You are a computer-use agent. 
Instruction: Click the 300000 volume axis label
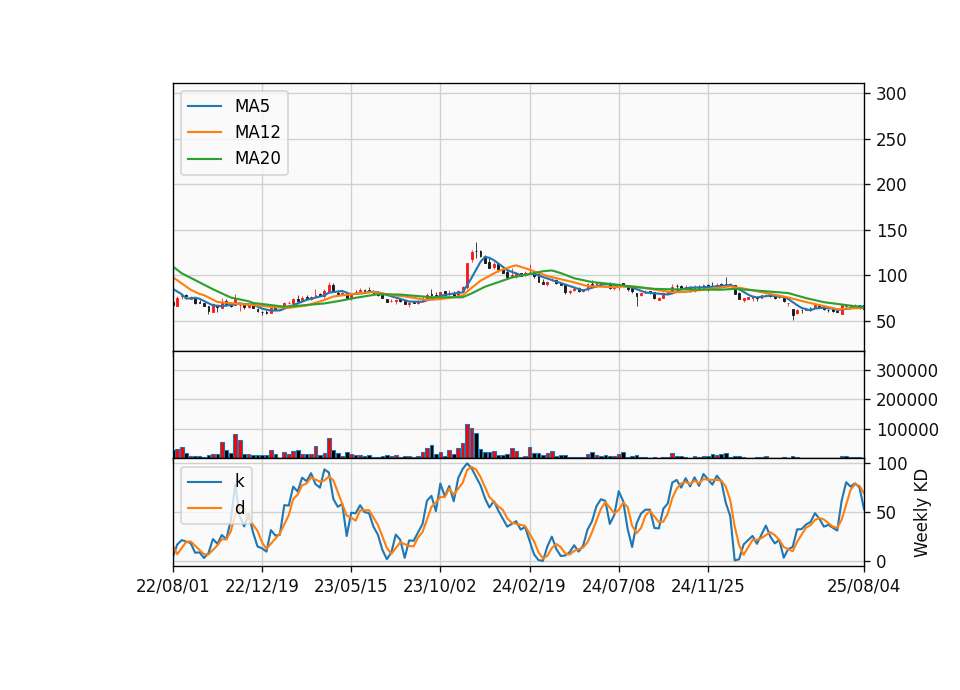(907, 371)
